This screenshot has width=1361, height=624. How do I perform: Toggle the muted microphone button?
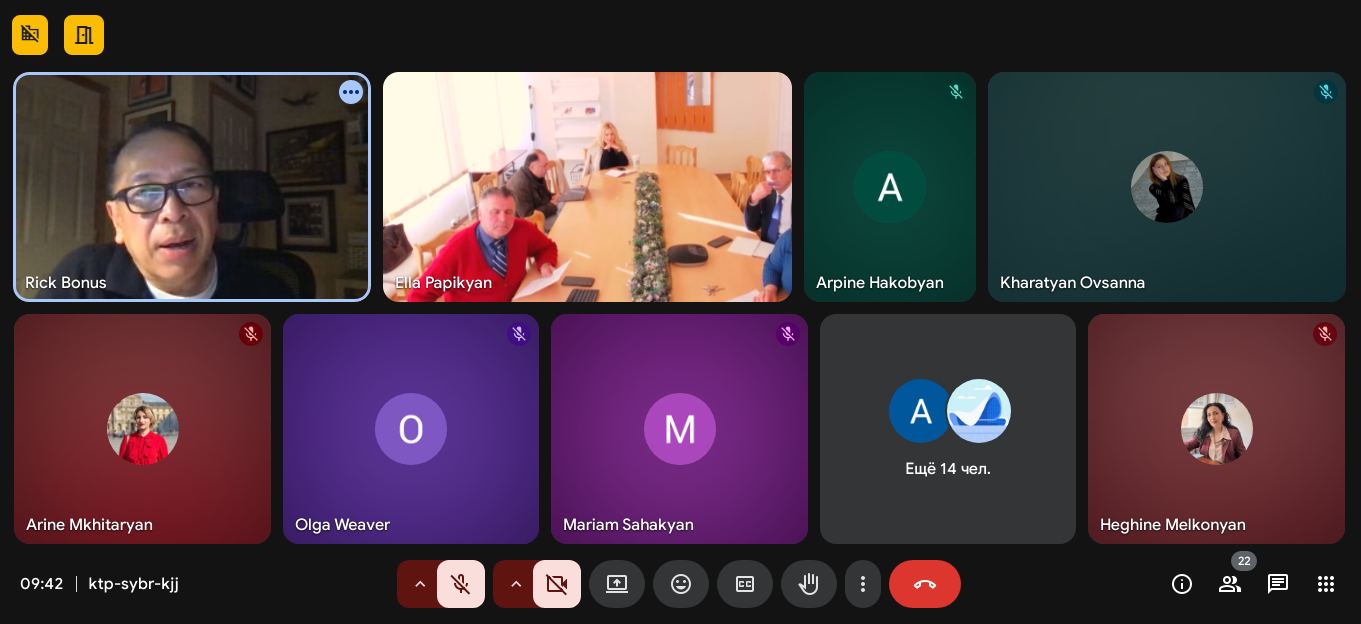(461, 584)
